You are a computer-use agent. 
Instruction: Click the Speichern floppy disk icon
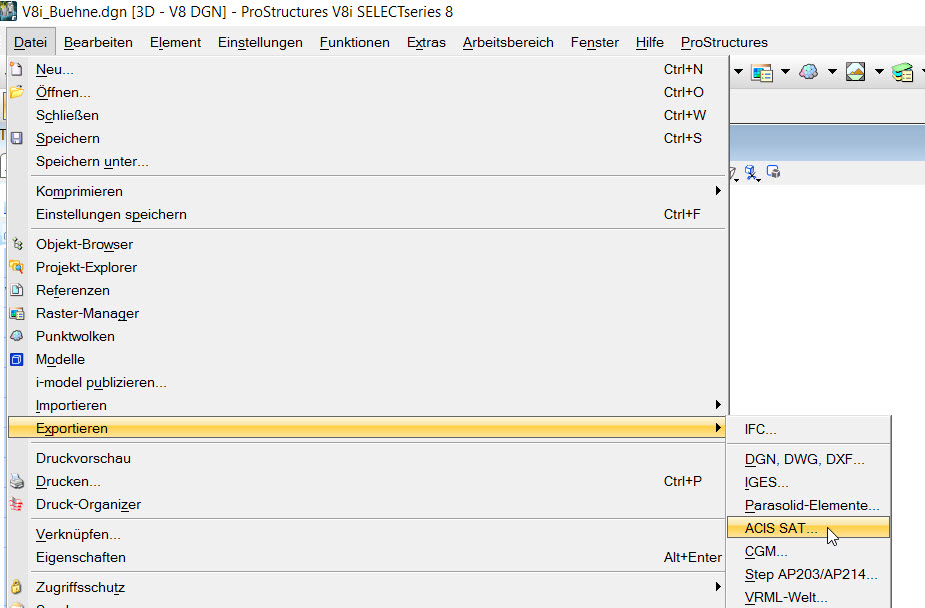[x=17, y=139]
